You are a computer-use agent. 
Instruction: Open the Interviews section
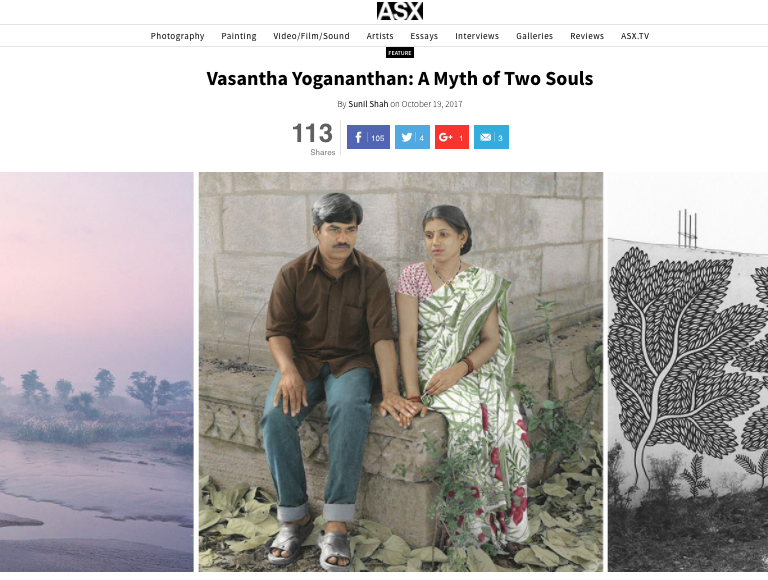pos(477,36)
